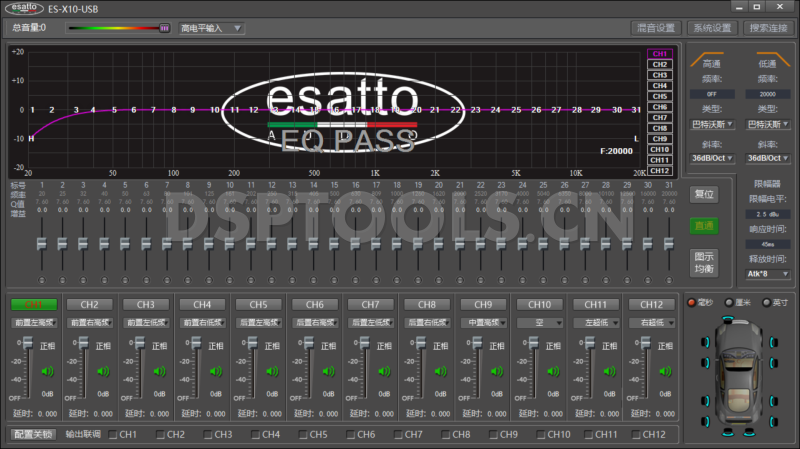Viewport: 800px width, 449px height.
Task: Show the CH2 curve in the graph channel list
Action: coord(660,64)
